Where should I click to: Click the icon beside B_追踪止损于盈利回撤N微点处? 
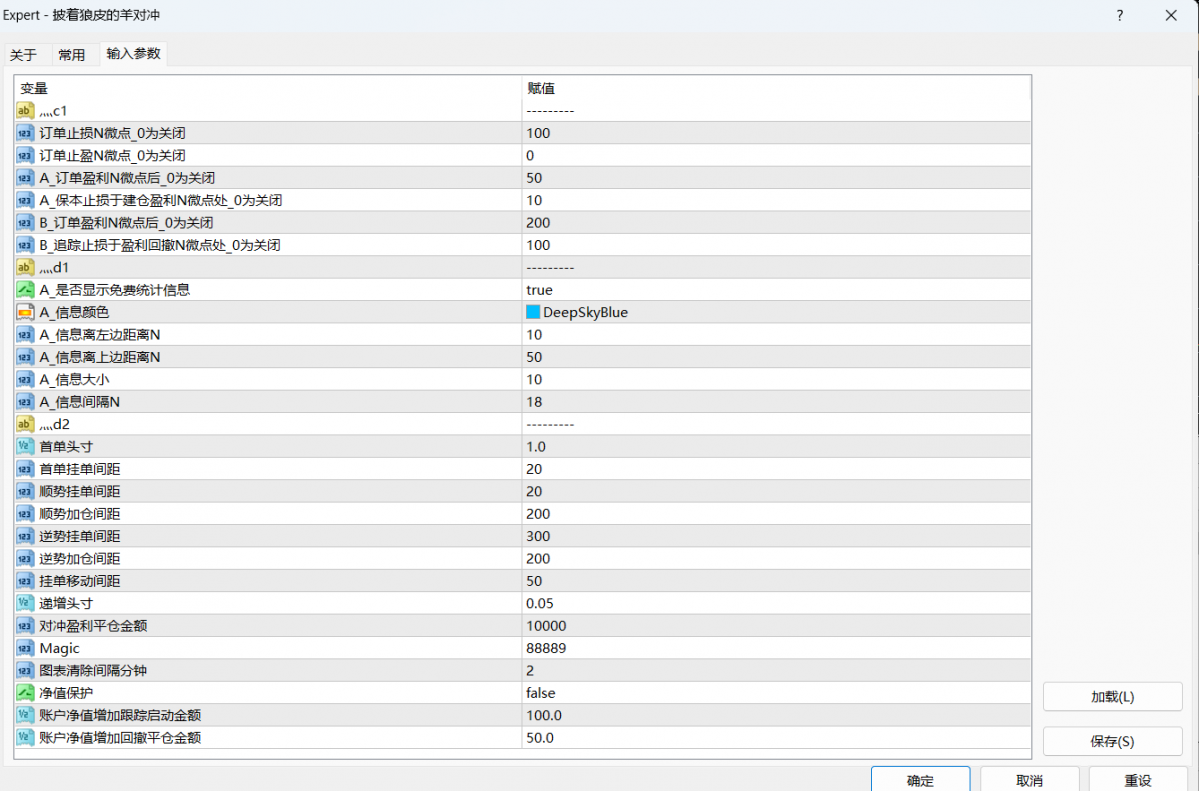click(25, 245)
